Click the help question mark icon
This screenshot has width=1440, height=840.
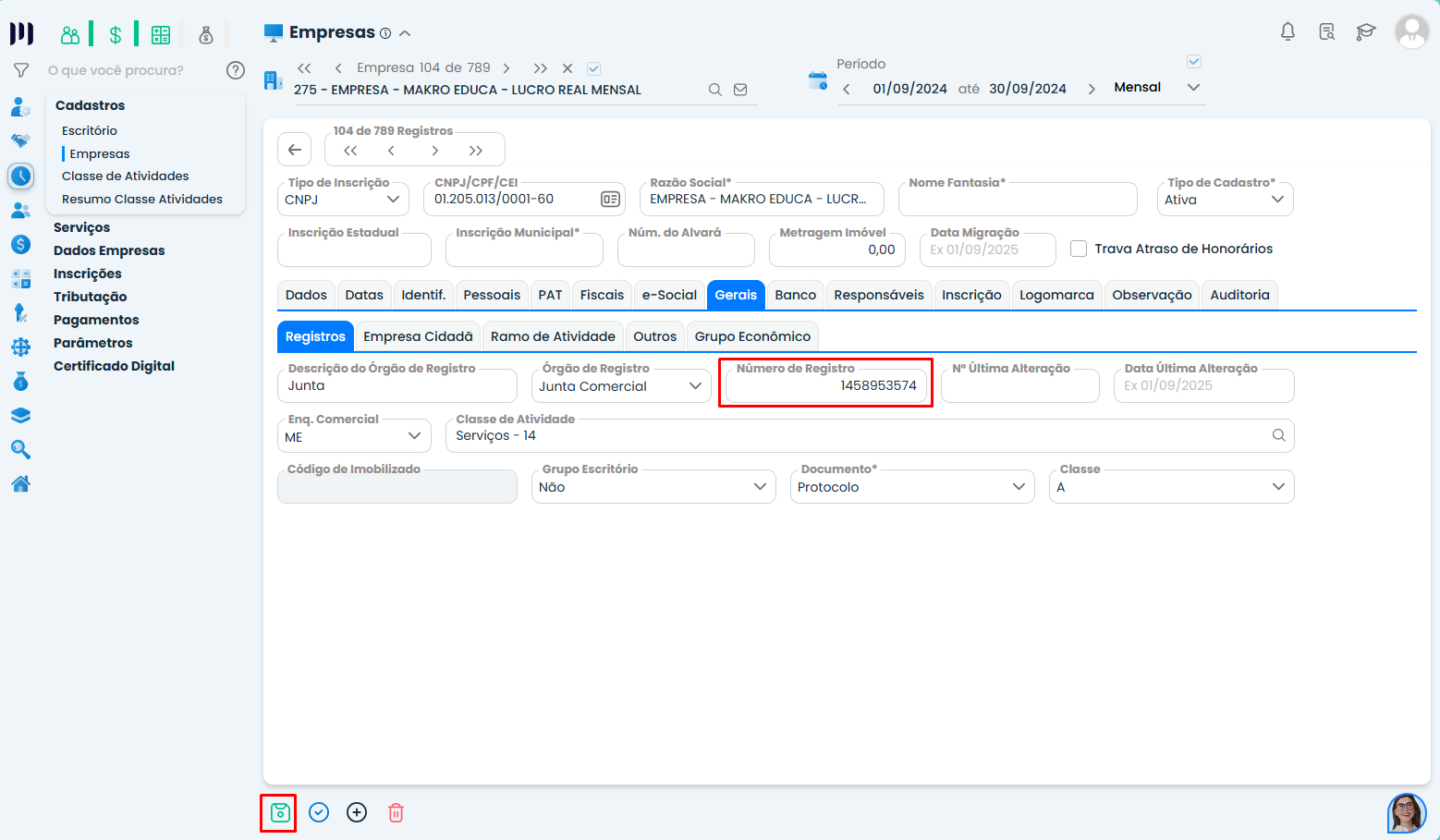click(236, 70)
